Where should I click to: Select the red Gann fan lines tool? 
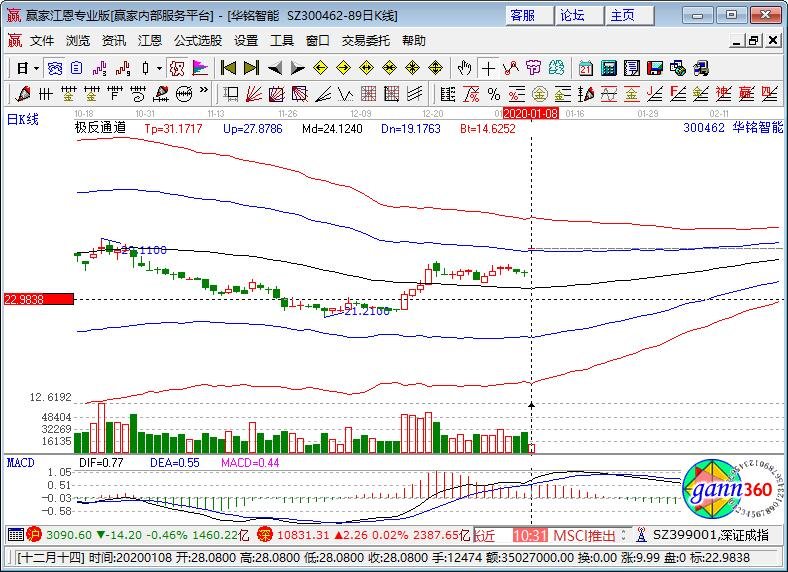pos(253,93)
